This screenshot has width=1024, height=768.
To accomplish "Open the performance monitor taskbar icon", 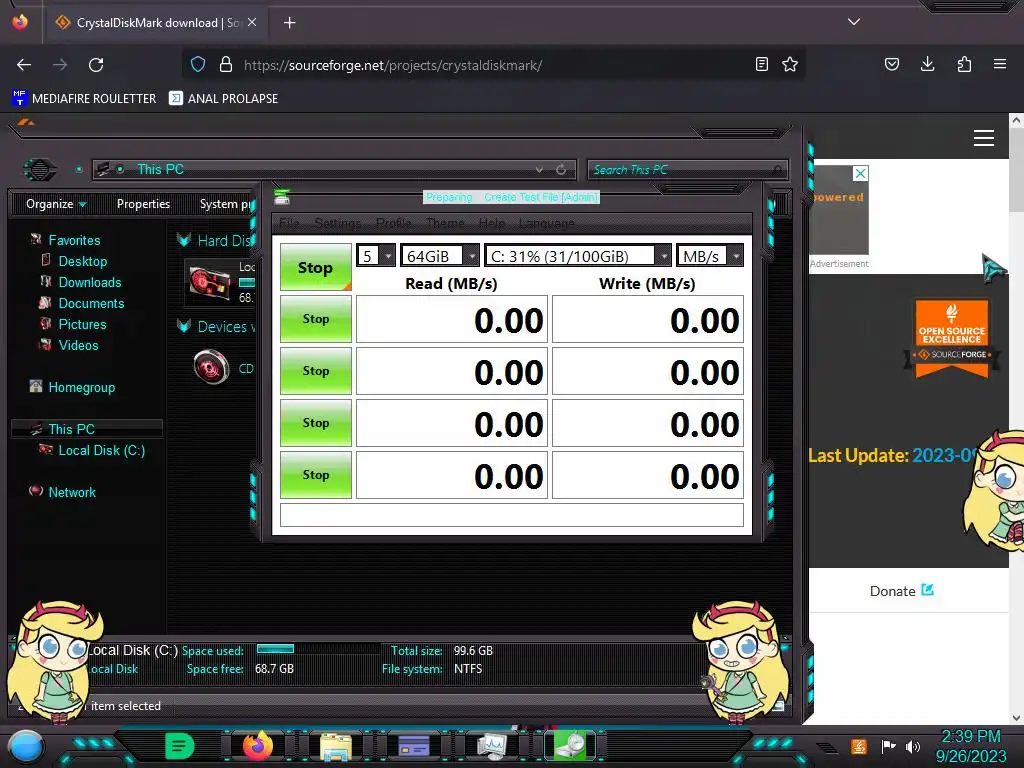I will (x=492, y=746).
